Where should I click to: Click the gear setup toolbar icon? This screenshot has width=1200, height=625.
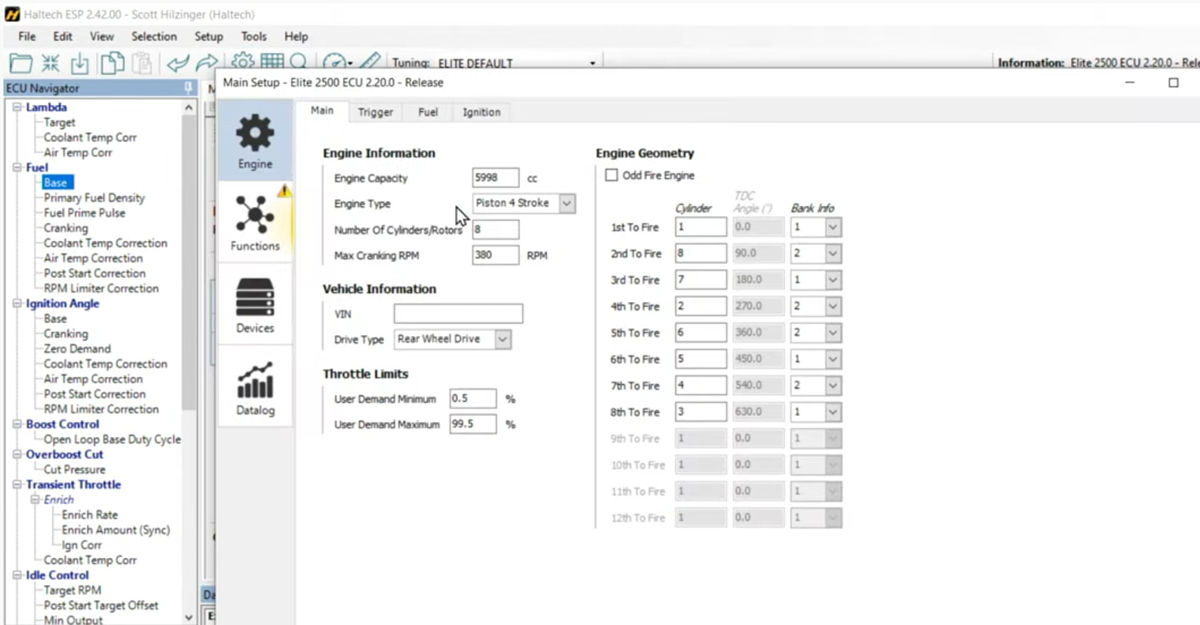(x=243, y=63)
